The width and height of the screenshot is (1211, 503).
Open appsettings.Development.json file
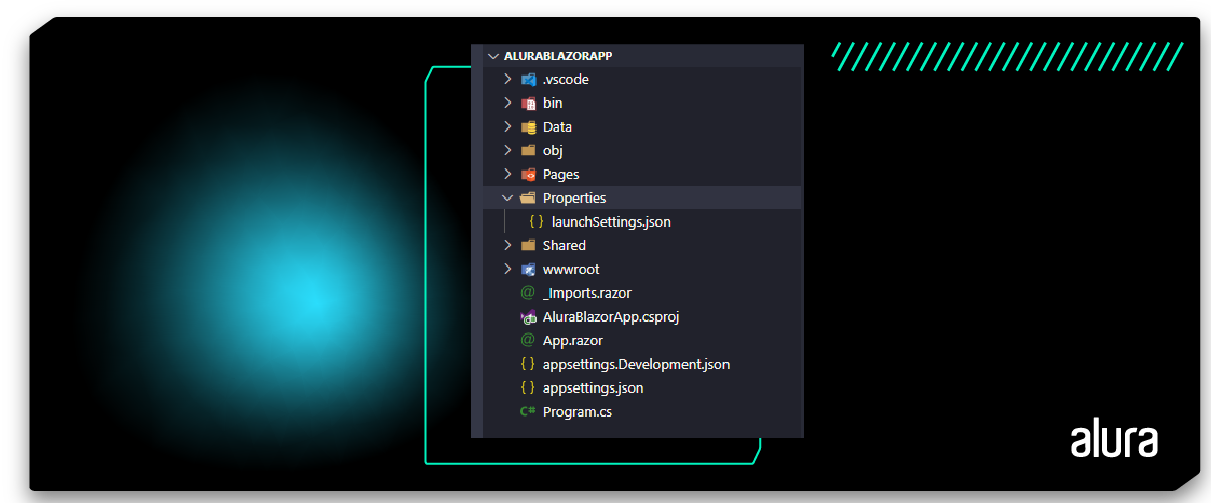click(x=636, y=364)
